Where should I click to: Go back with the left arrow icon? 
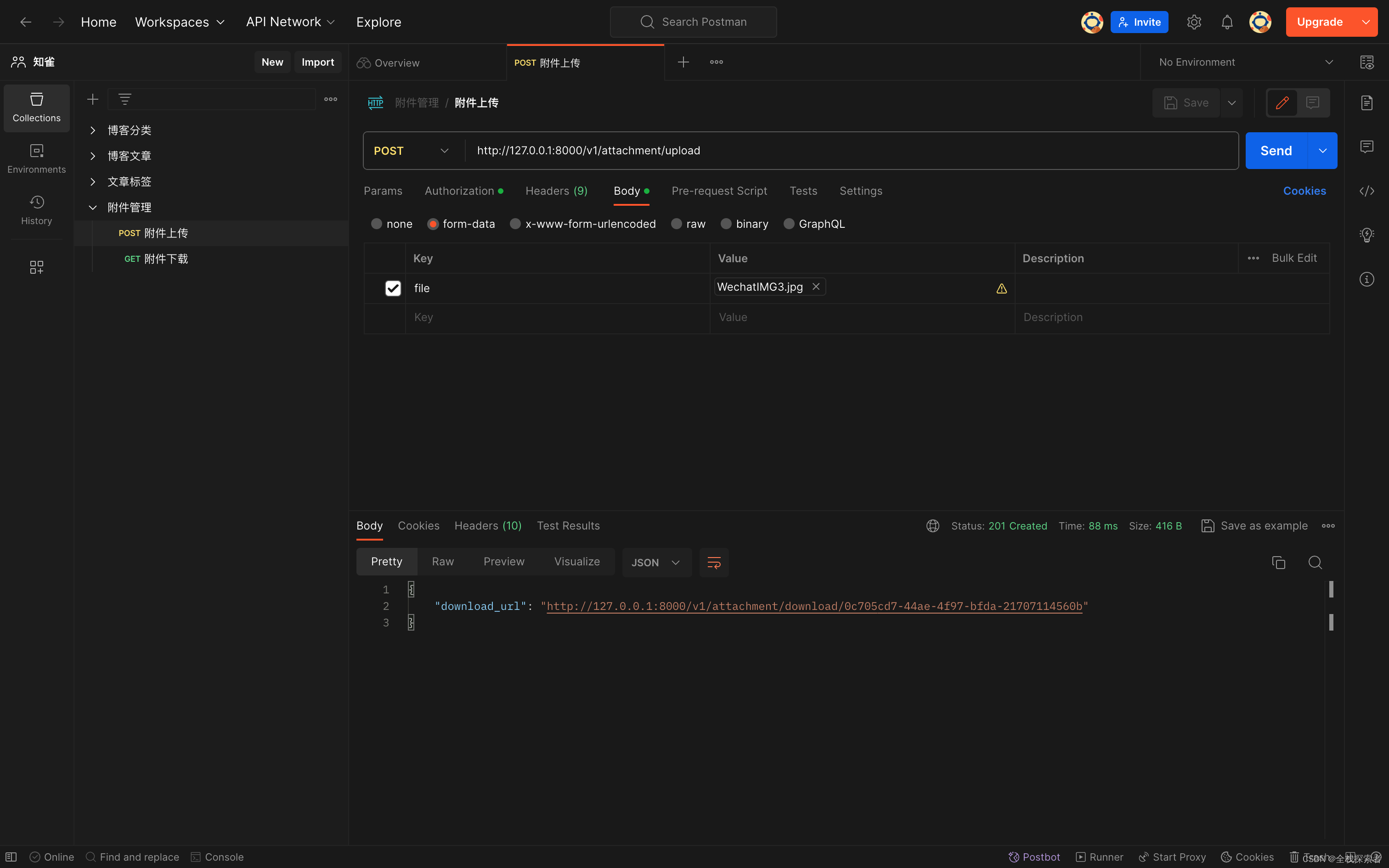point(26,22)
